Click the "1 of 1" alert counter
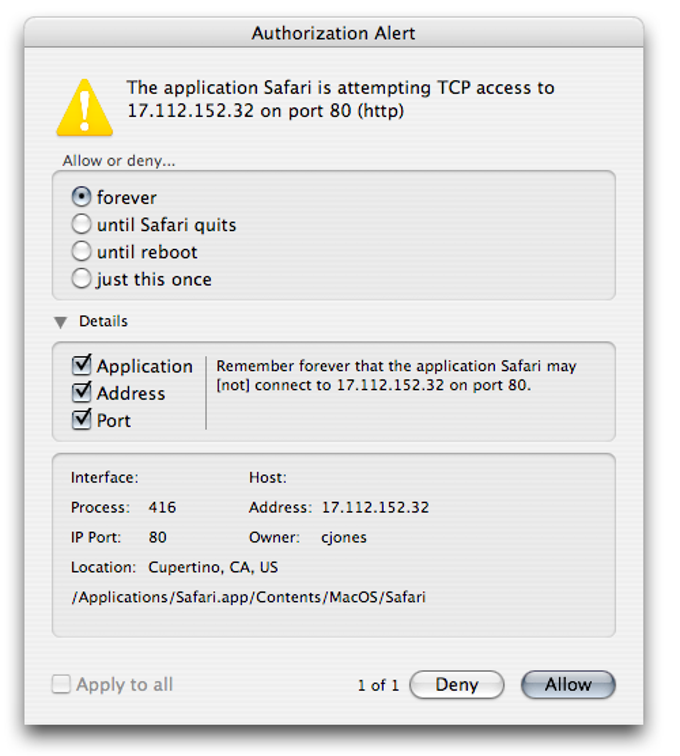The image size is (680, 756). click(378, 685)
